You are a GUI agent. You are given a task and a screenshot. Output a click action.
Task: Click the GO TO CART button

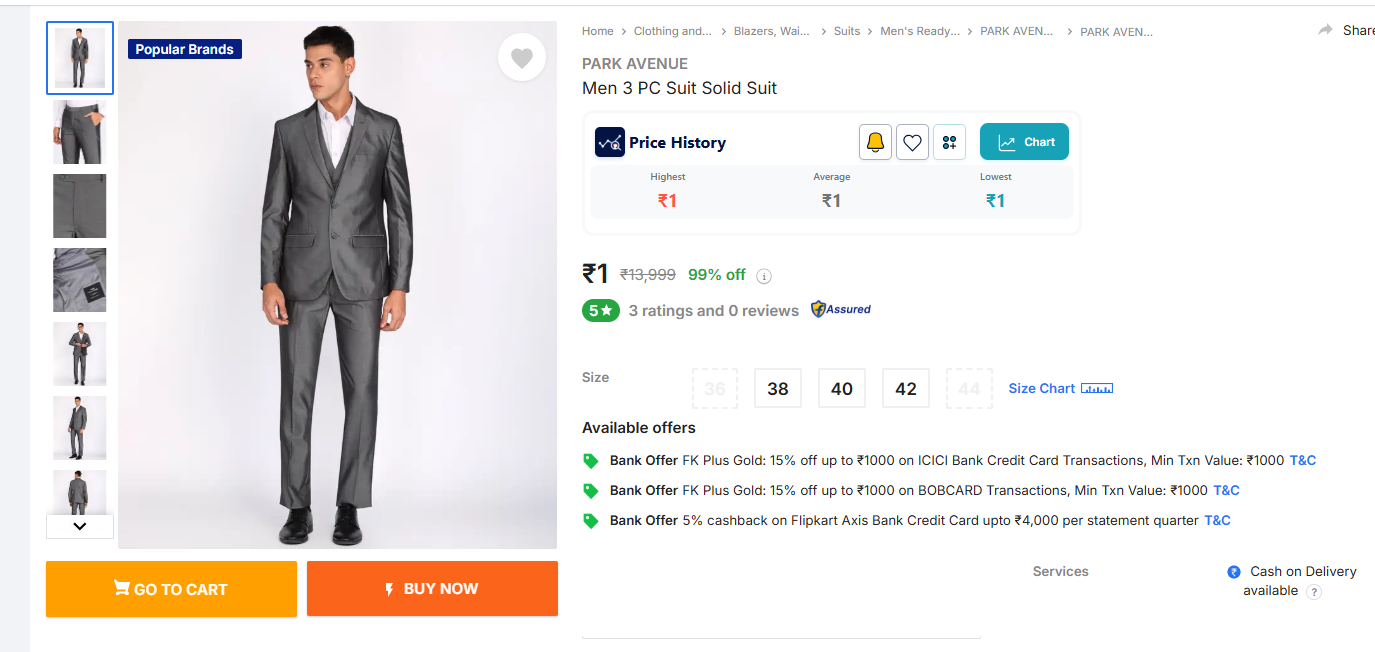(171, 589)
